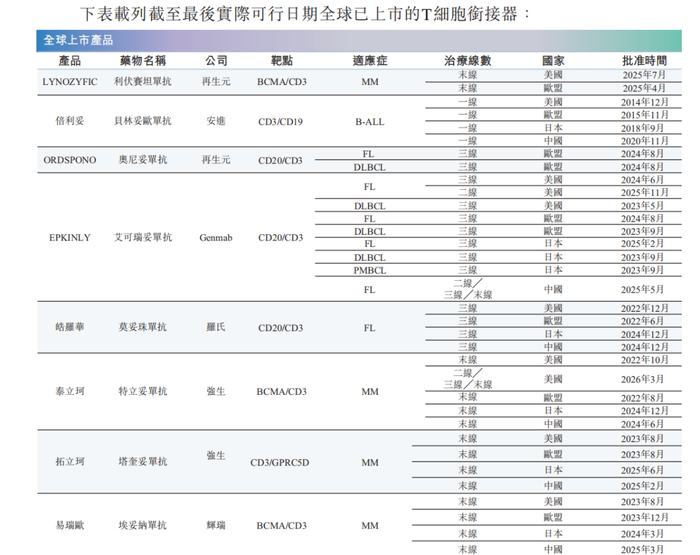This screenshot has width=700, height=555.
Task: Click the 2024年3月 approval date
Action: pos(642,534)
